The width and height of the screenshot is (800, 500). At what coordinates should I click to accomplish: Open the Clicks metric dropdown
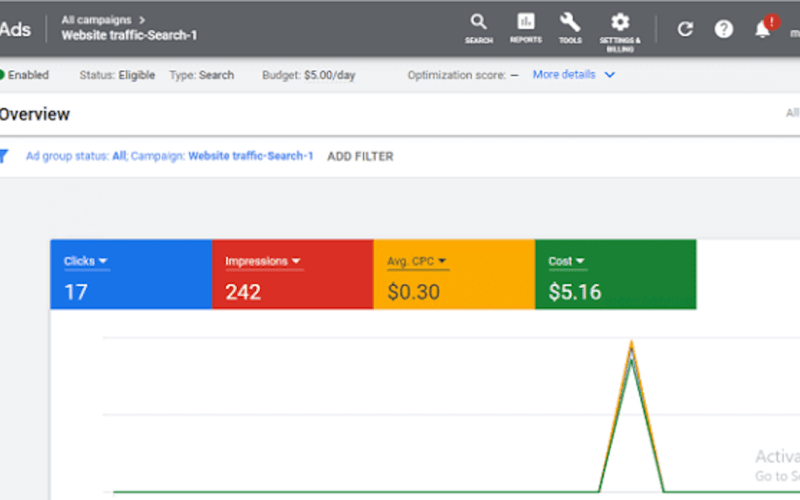coord(85,261)
